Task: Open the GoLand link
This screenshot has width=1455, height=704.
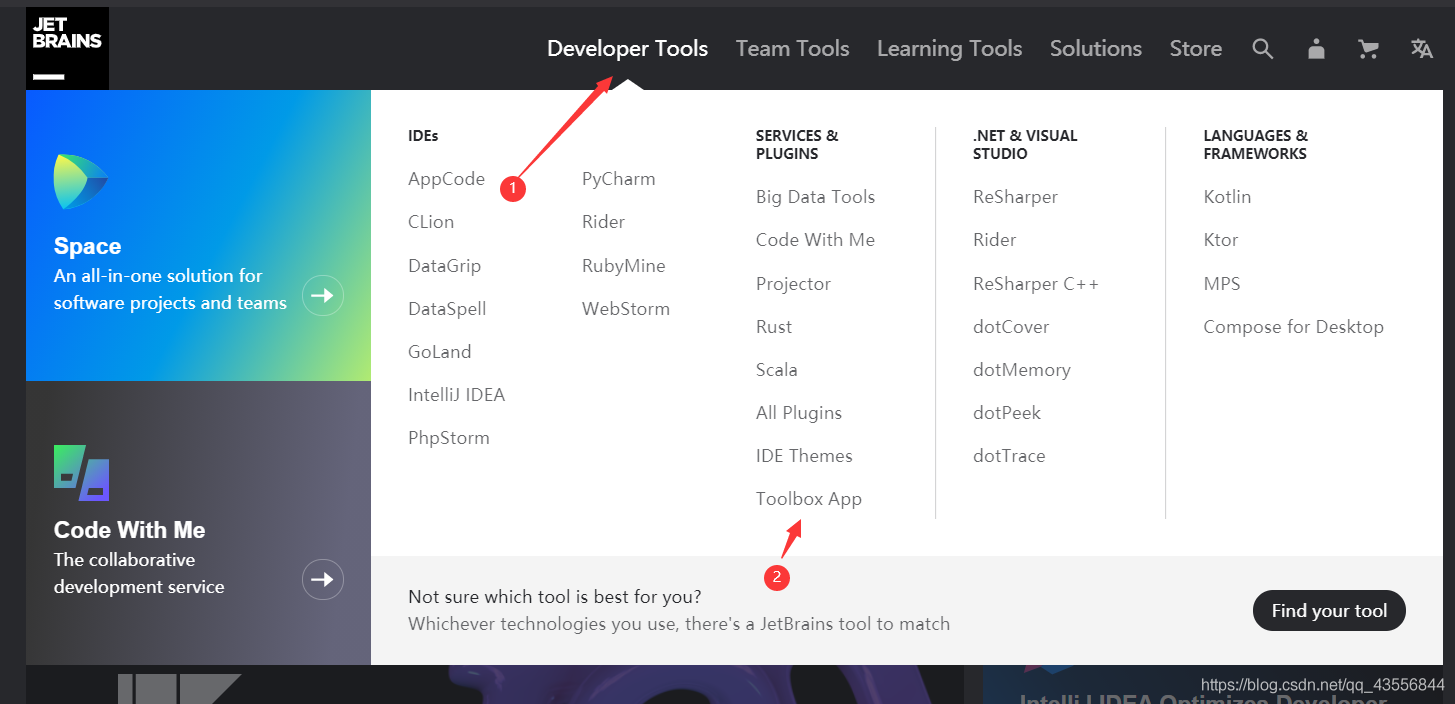Action: [x=439, y=352]
